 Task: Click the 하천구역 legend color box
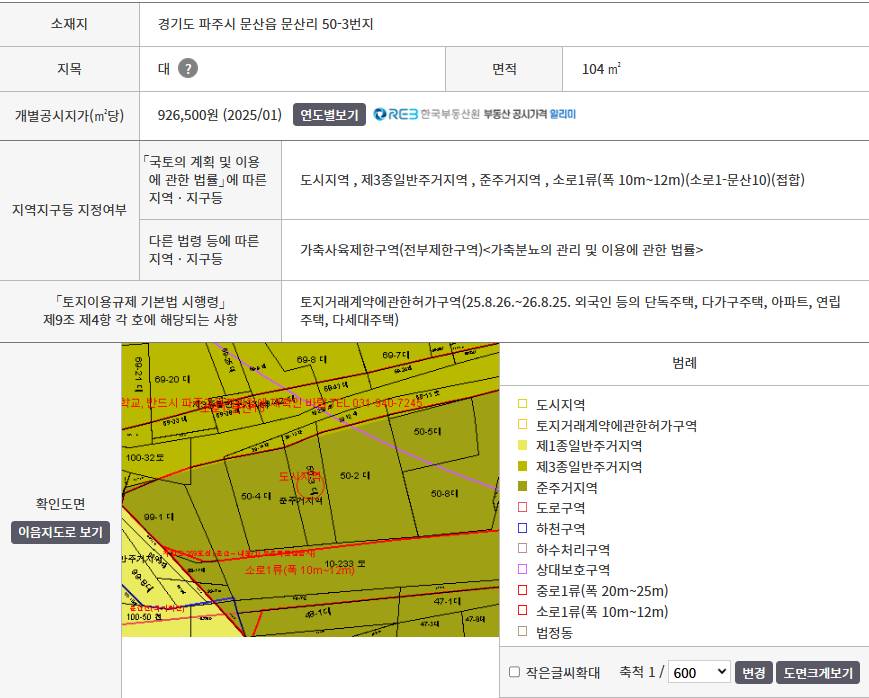522,528
